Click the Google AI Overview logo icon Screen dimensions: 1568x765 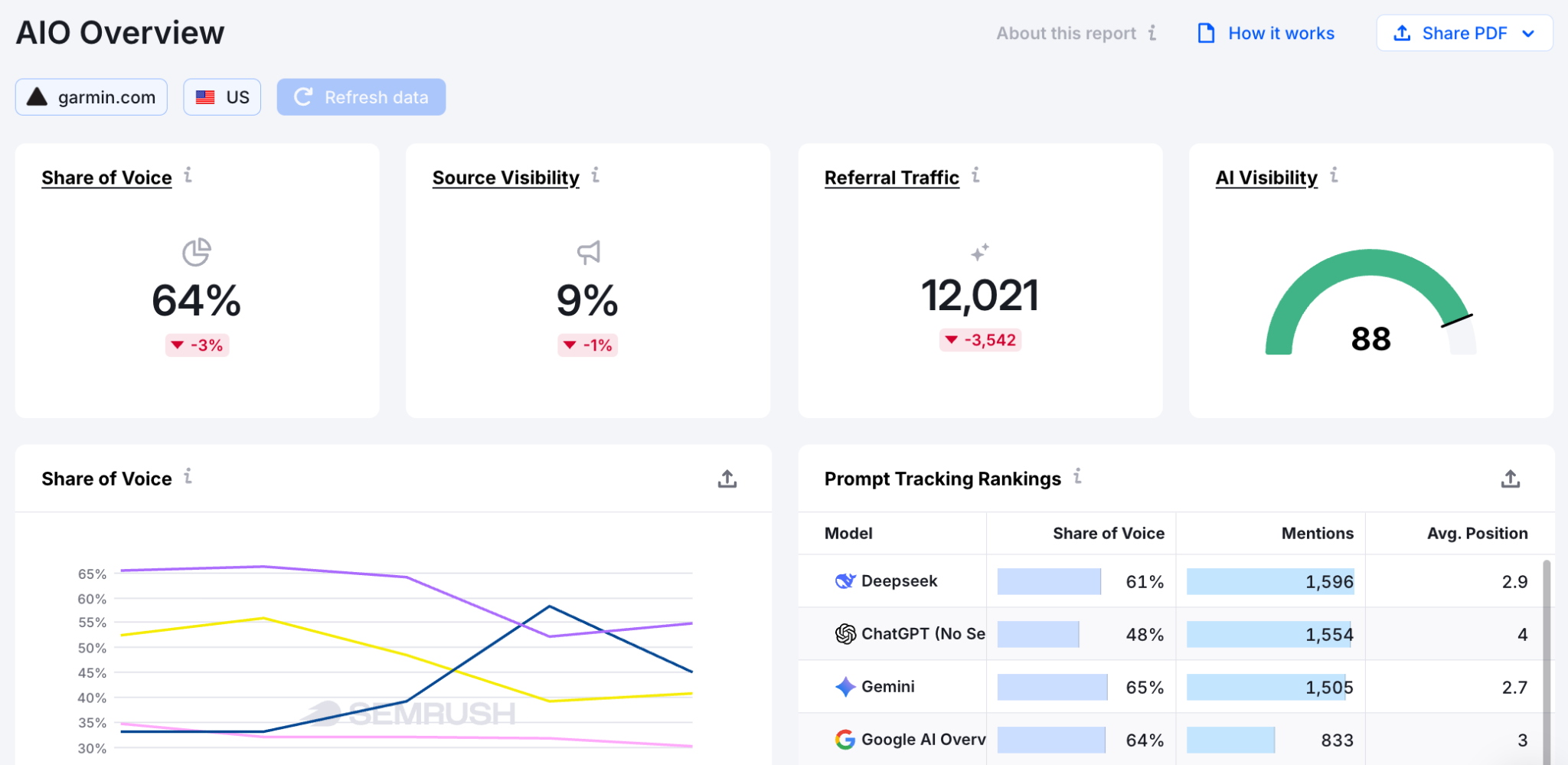(x=845, y=740)
